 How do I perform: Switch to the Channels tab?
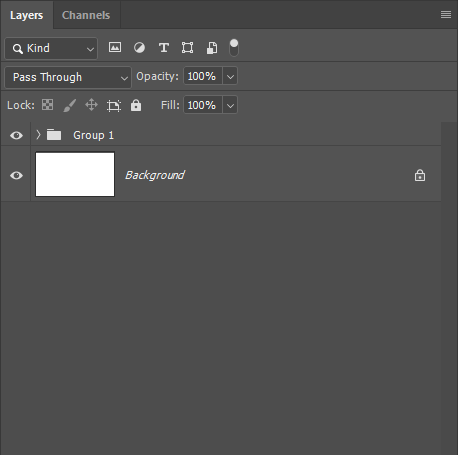point(86,15)
